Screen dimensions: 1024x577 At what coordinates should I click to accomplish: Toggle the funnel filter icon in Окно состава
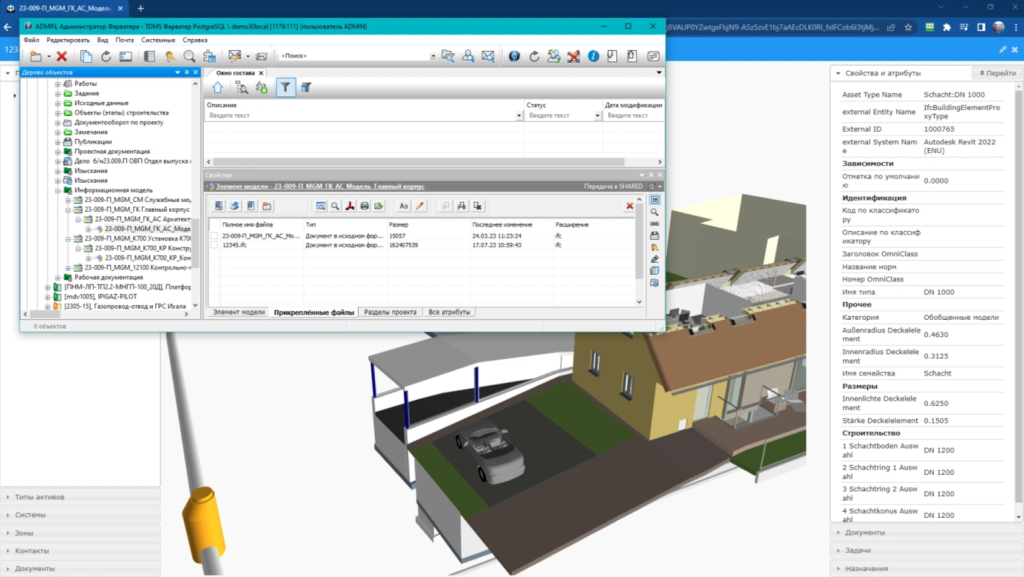point(285,88)
